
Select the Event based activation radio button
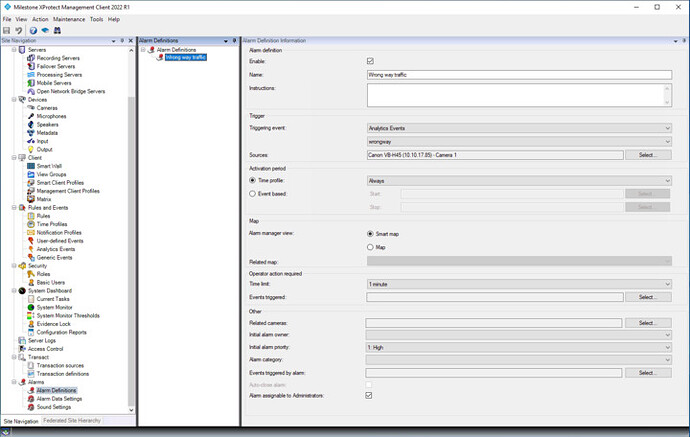pos(252,194)
